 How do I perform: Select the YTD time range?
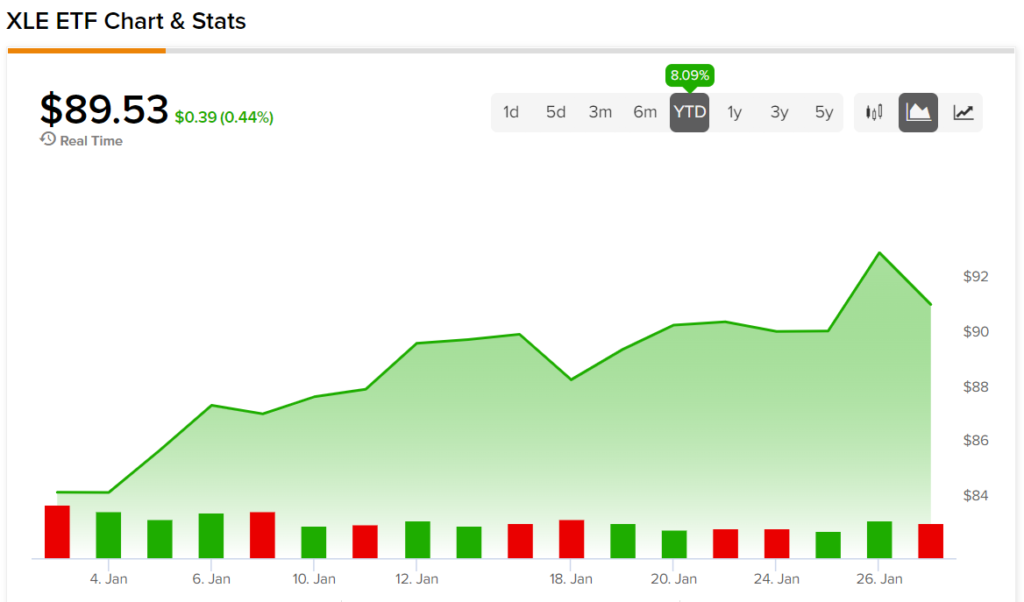pyautogui.click(x=690, y=112)
